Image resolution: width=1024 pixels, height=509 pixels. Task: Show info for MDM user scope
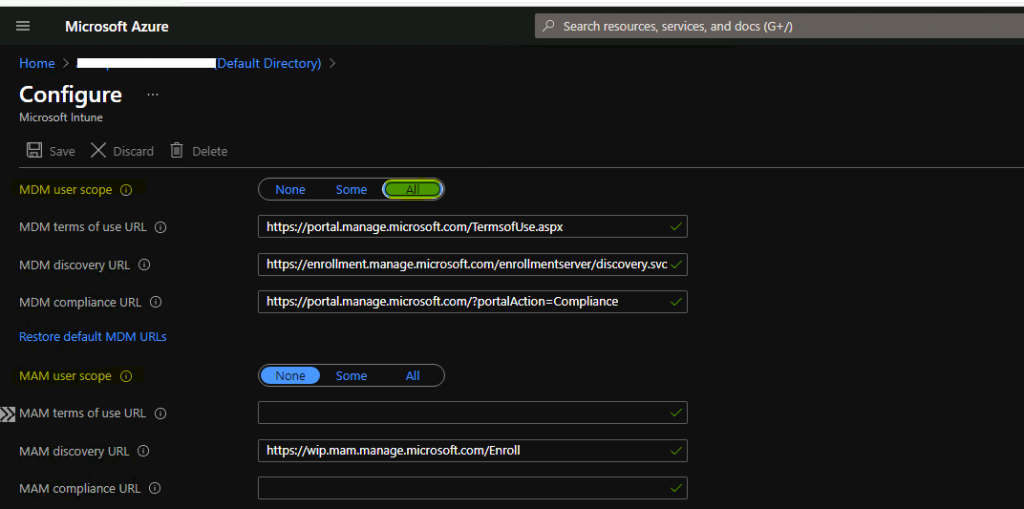pos(127,190)
